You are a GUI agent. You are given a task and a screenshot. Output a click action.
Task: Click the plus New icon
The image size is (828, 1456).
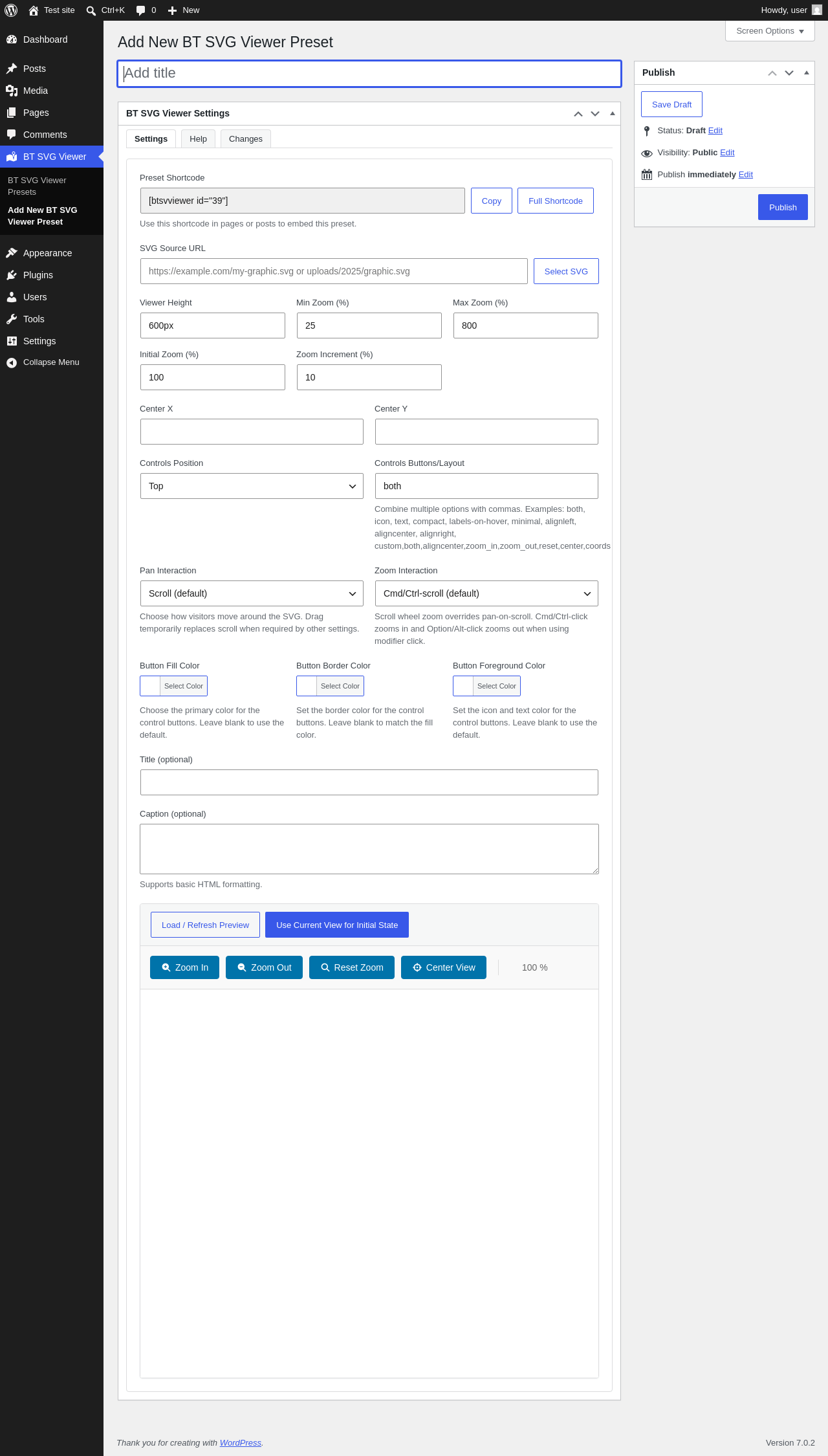tap(172, 10)
